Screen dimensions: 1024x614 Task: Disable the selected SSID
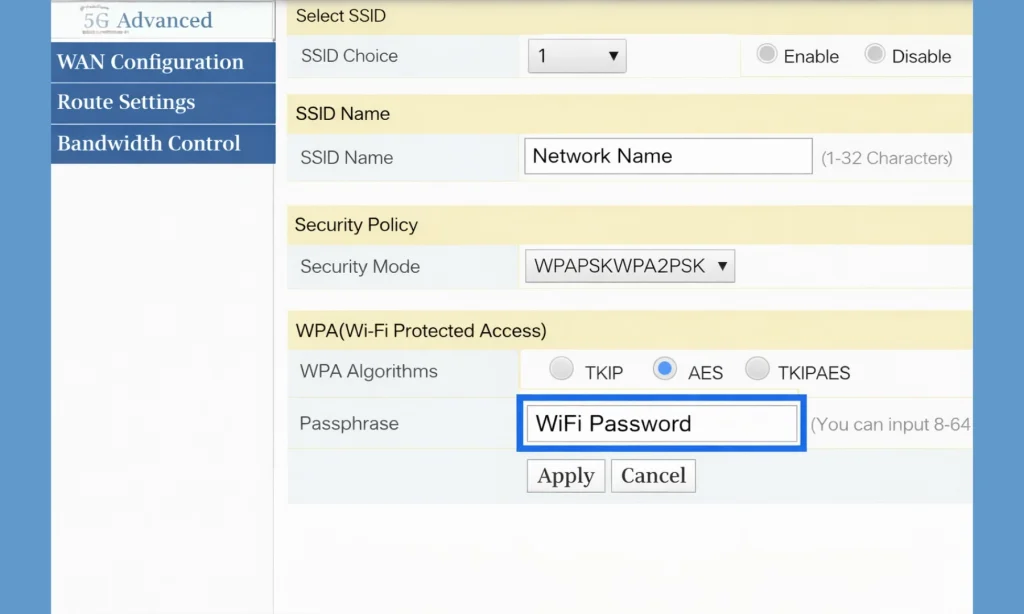tap(874, 56)
